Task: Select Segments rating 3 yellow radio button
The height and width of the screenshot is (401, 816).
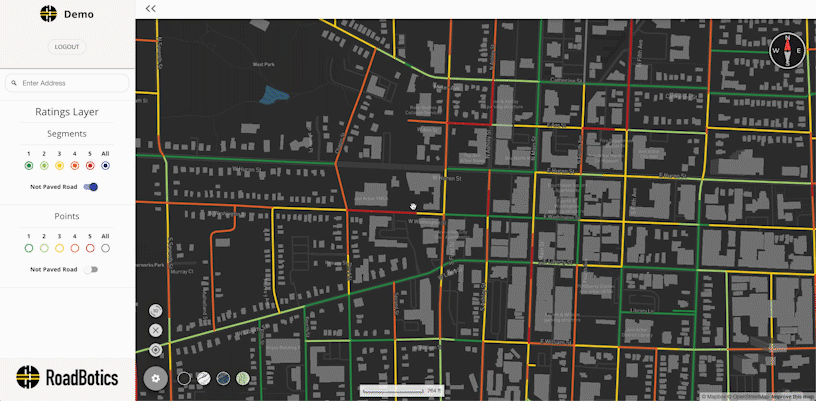Action: (x=59, y=165)
